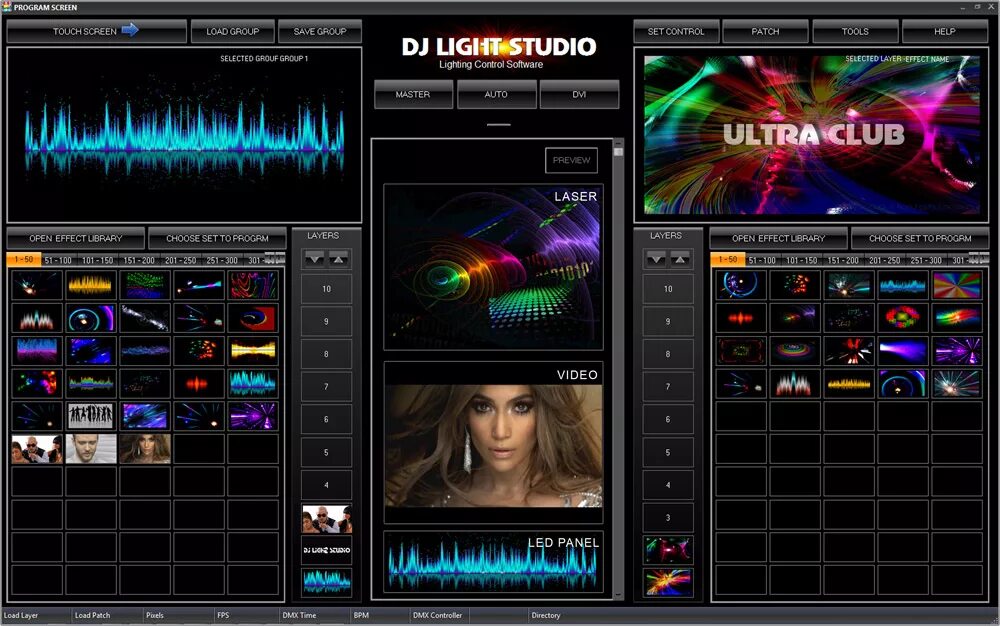The width and height of the screenshot is (1000, 626).
Task: Open the 51 - 100 tab in left panel
Action: pyautogui.click(x=58, y=260)
